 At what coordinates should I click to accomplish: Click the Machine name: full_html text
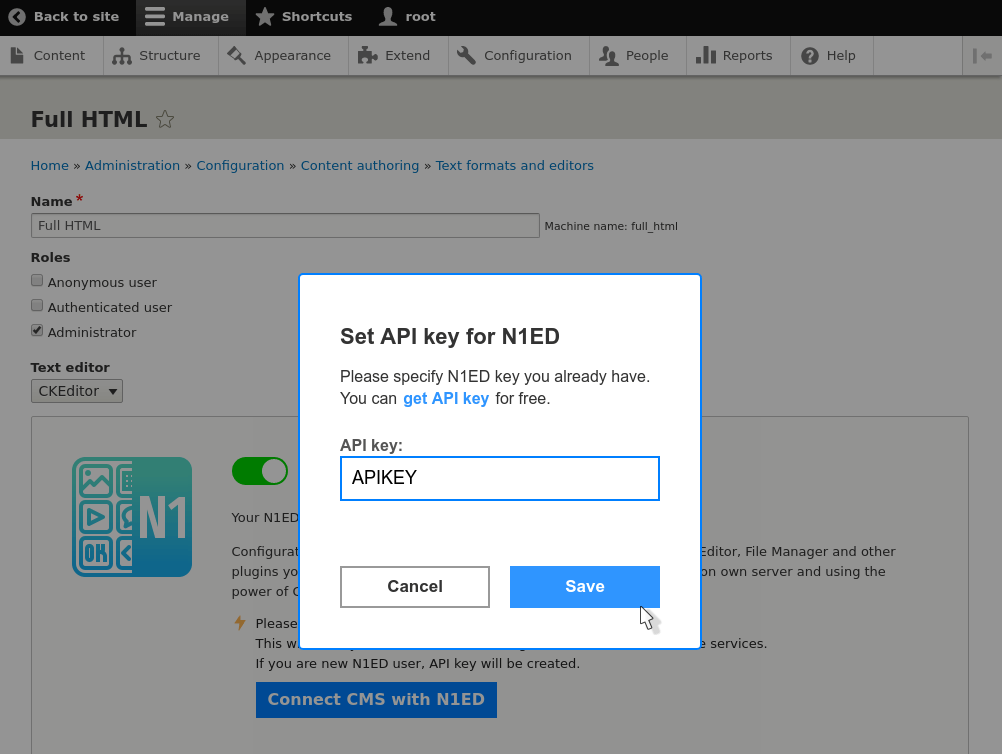click(x=611, y=226)
